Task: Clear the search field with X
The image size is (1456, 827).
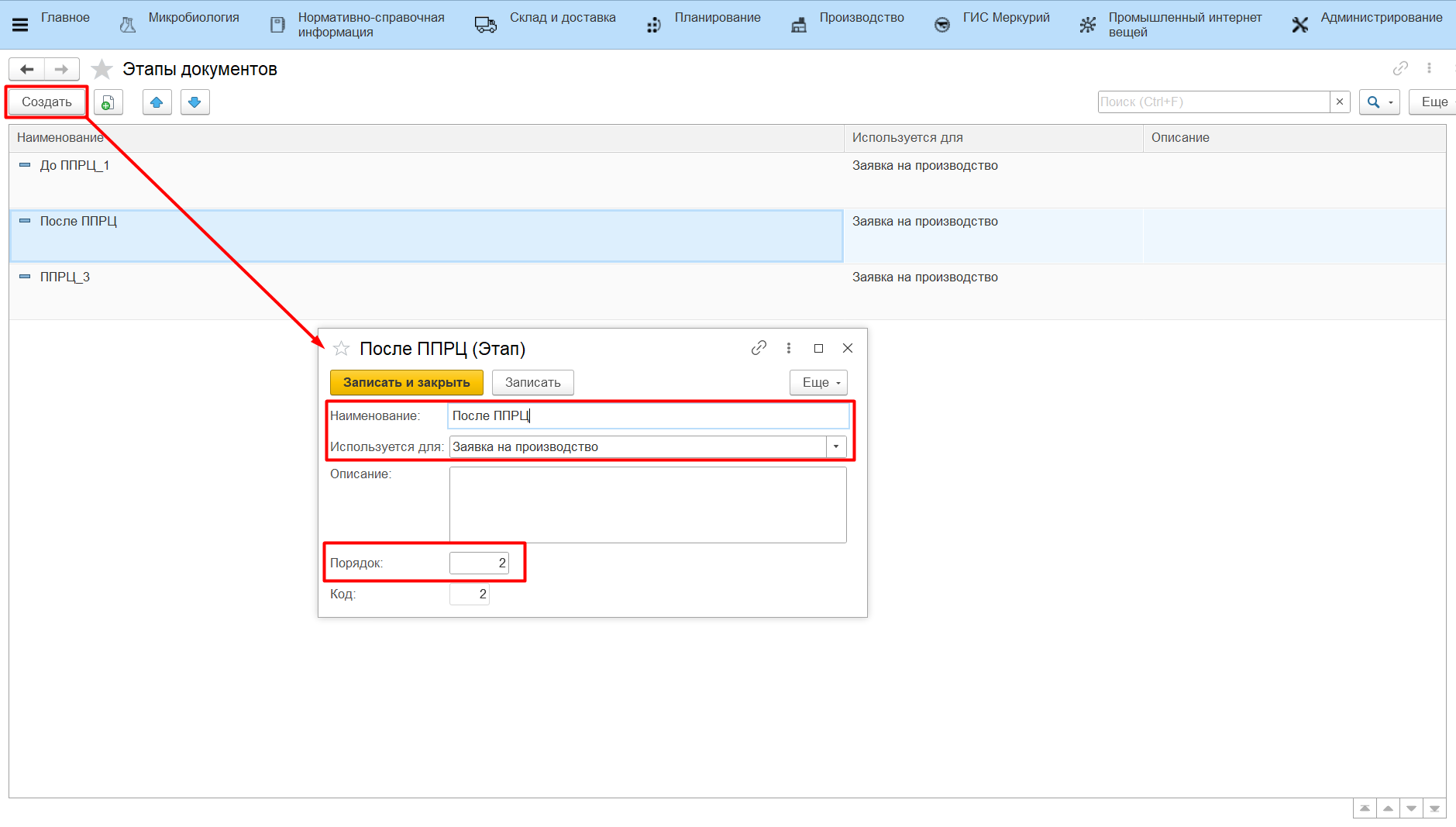Action: pos(1340,102)
